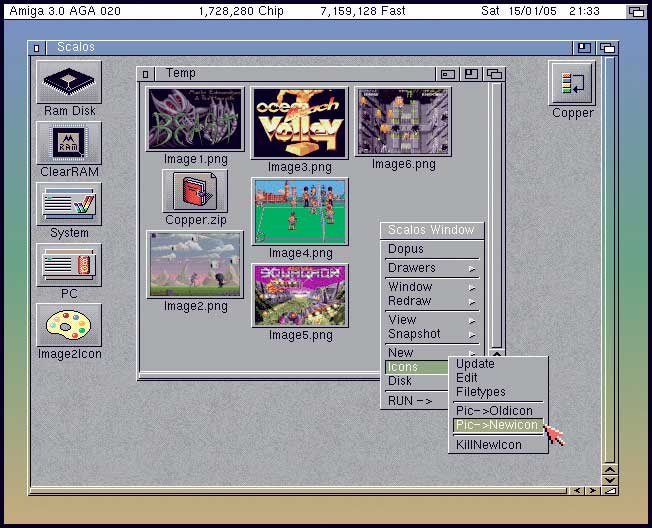Click the Image1.png file name label
The width and height of the screenshot is (652, 528).
(195, 159)
